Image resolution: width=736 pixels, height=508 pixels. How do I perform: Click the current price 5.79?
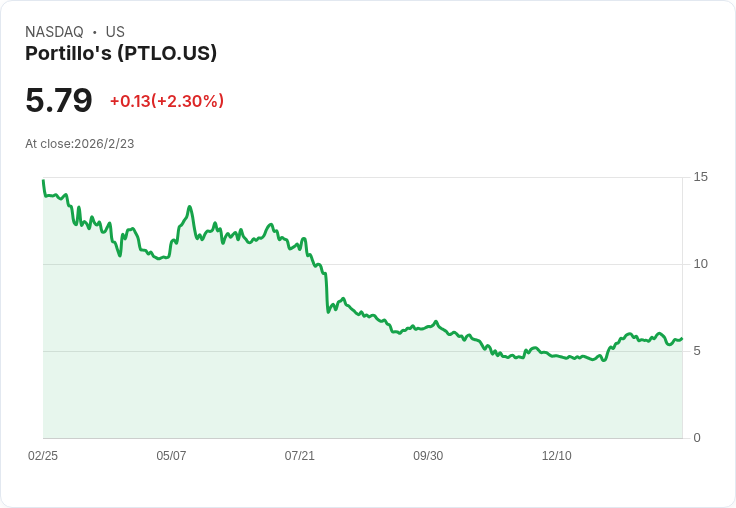click(59, 100)
